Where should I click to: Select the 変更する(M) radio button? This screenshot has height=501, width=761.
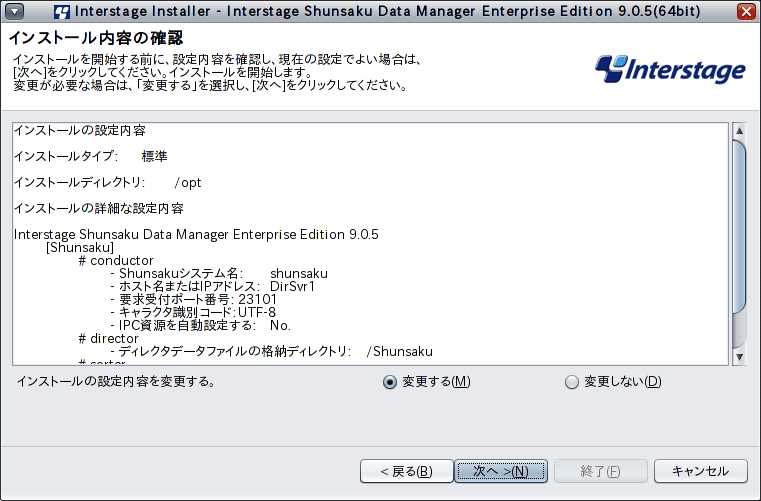click(390, 382)
